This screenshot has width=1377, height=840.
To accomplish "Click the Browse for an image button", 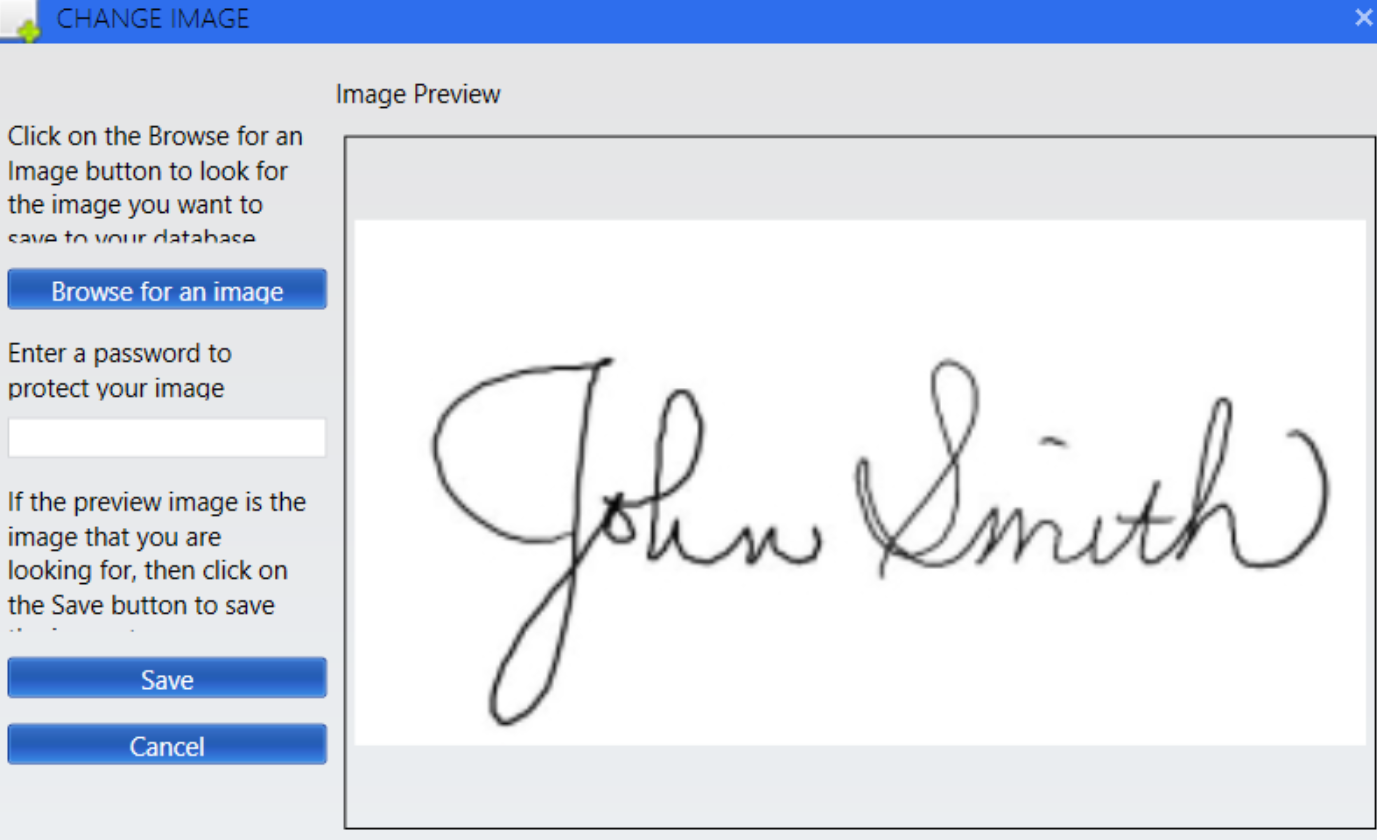I will click(x=167, y=290).
